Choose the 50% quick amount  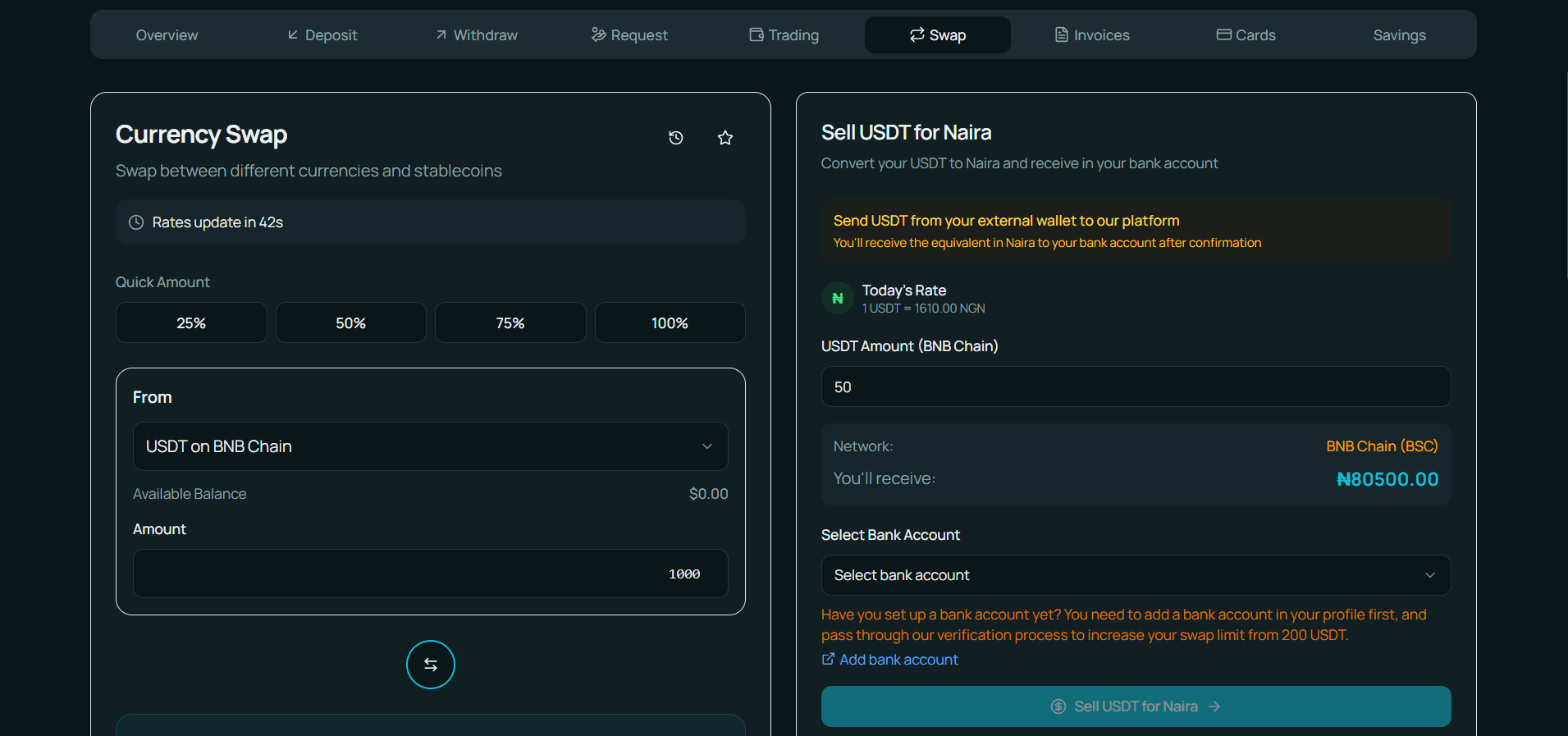click(351, 322)
